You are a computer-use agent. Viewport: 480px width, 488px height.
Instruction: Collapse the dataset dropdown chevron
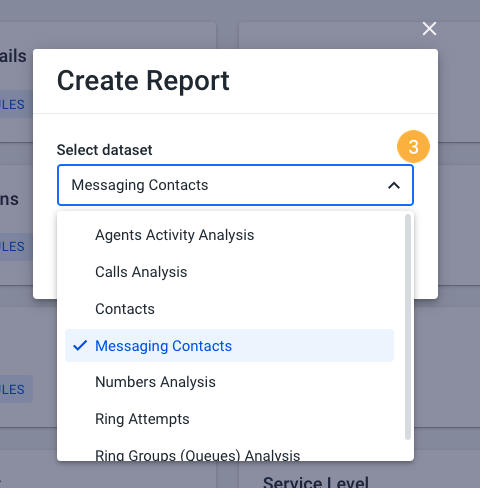click(394, 185)
